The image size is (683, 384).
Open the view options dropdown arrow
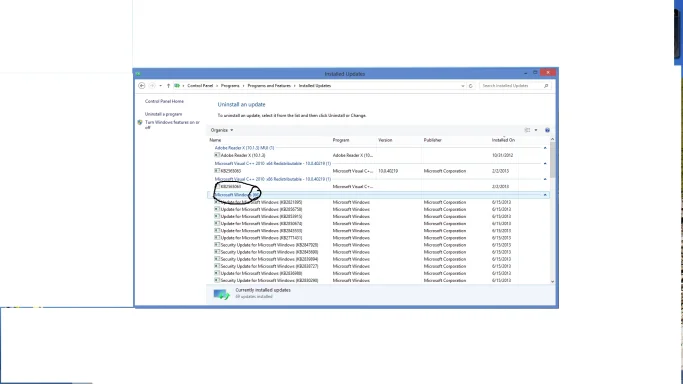tap(536, 130)
